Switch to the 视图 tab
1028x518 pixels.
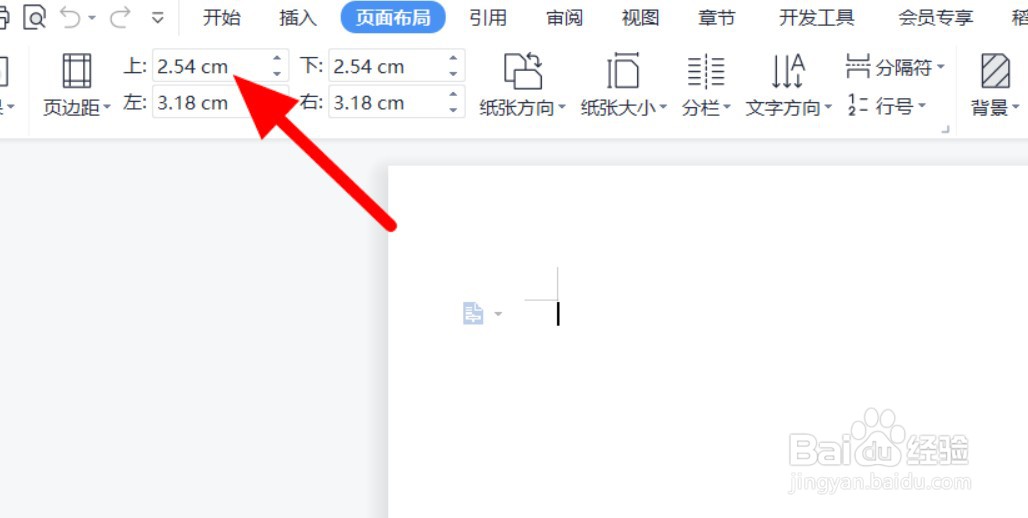coord(641,18)
